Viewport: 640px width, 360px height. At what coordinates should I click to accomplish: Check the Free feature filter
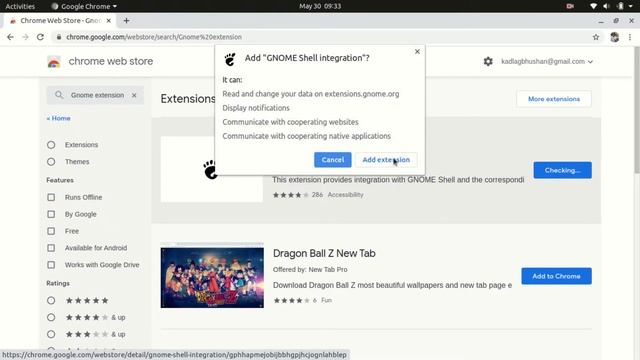point(51,231)
